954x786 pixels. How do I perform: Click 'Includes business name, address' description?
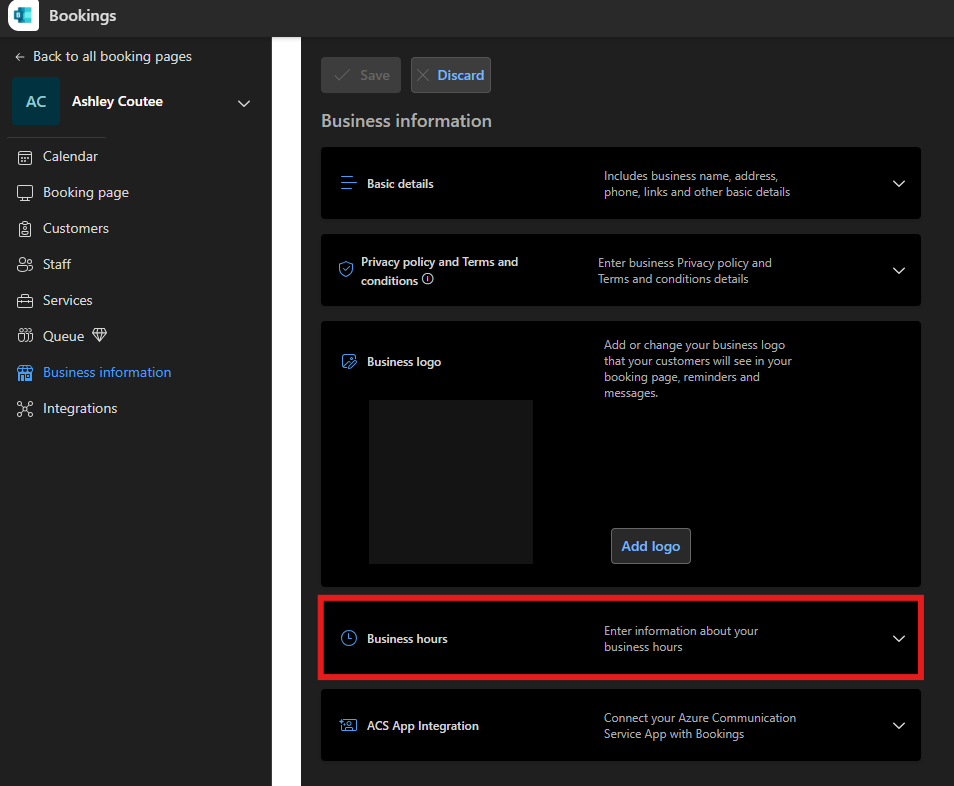click(x=697, y=184)
